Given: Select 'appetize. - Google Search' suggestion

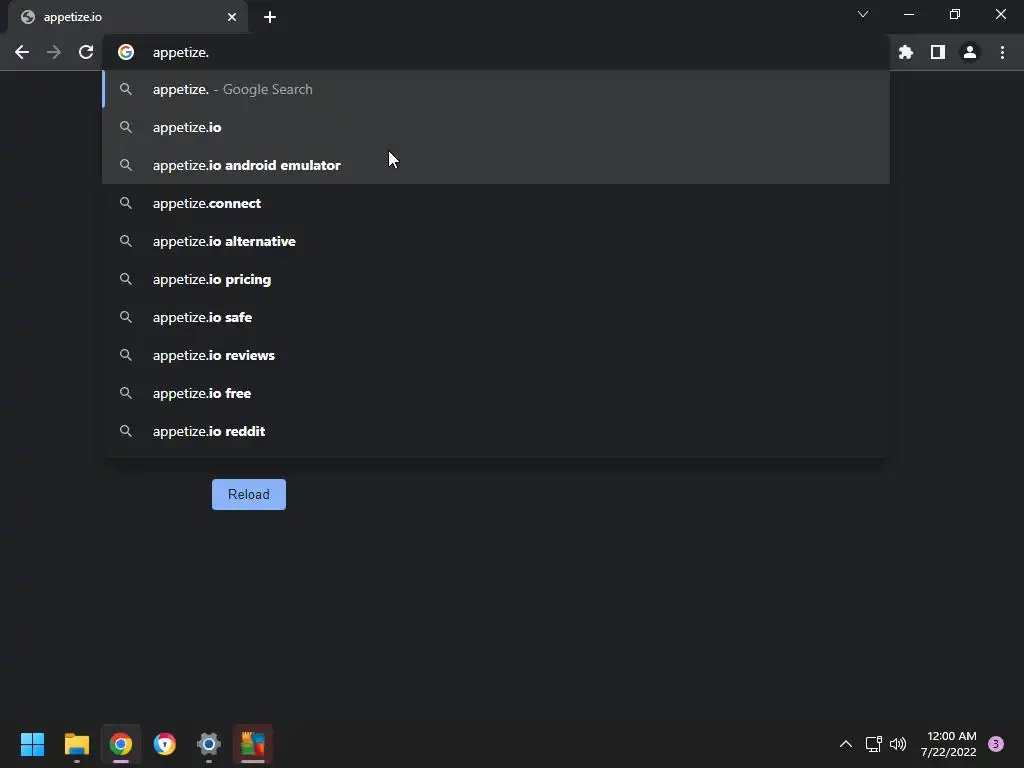Looking at the screenshot, I should click(496, 89).
